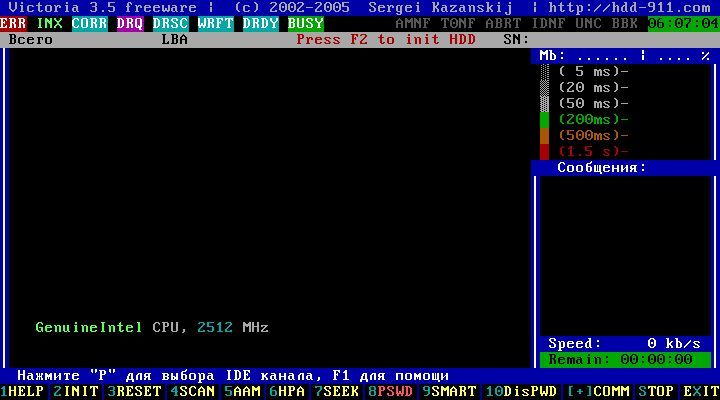Click the cyan CORR status indicator
This screenshot has width=720, height=400.
[x=90, y=23]
